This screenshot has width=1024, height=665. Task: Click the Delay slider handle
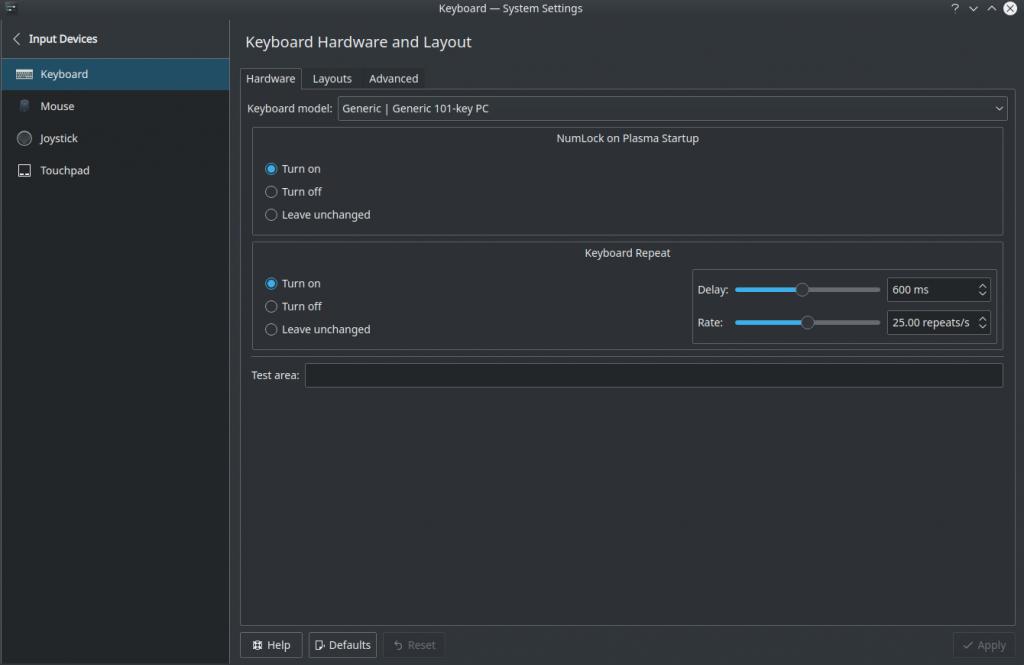tap(802, 290)
